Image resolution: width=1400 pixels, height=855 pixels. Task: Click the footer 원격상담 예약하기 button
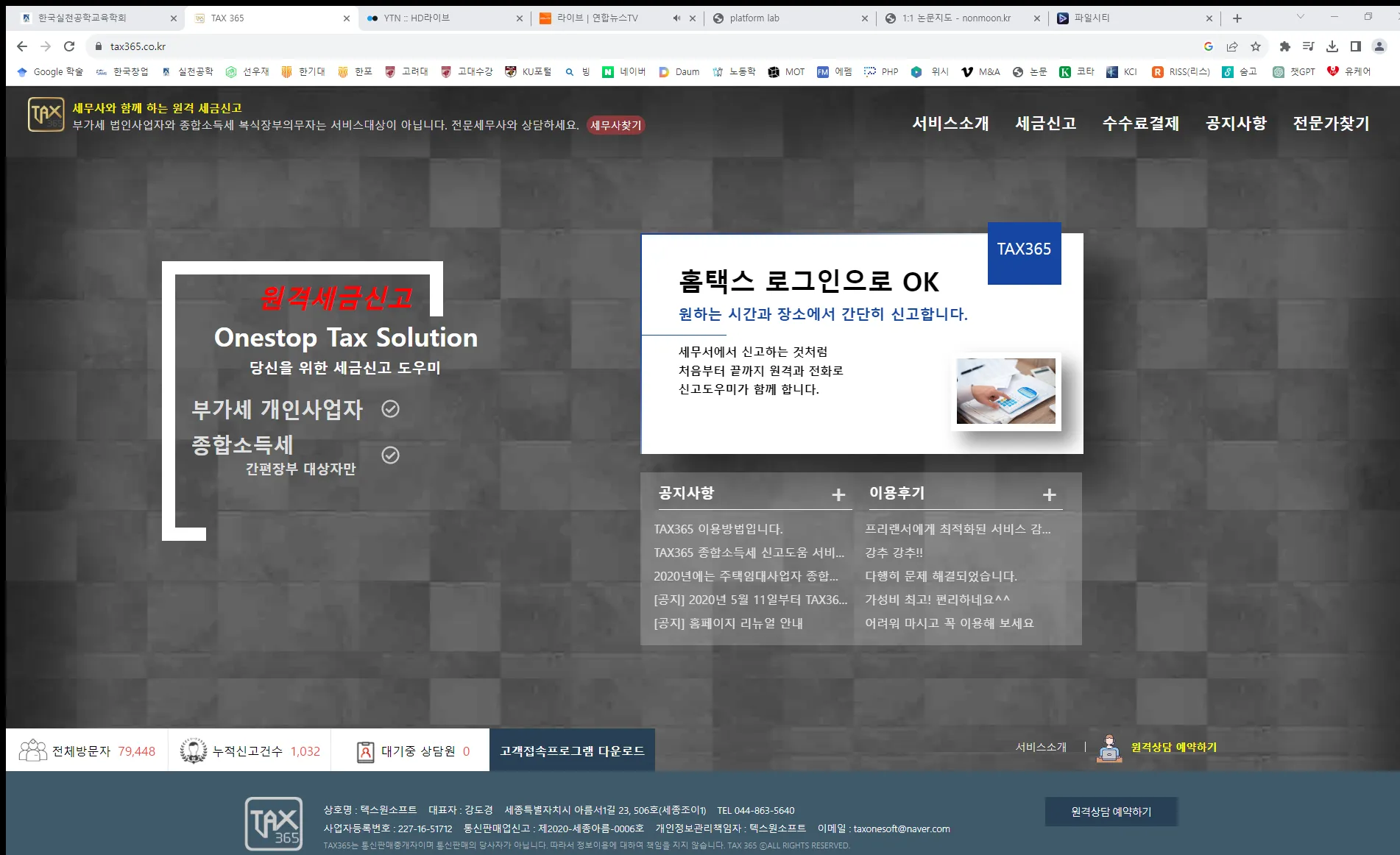[1111, 812]
